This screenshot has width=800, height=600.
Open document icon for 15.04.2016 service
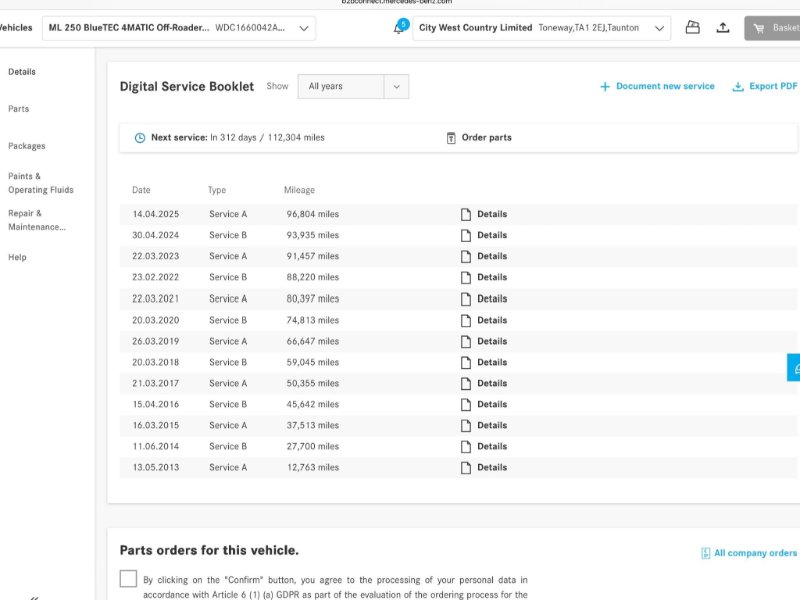pos(466,405)
